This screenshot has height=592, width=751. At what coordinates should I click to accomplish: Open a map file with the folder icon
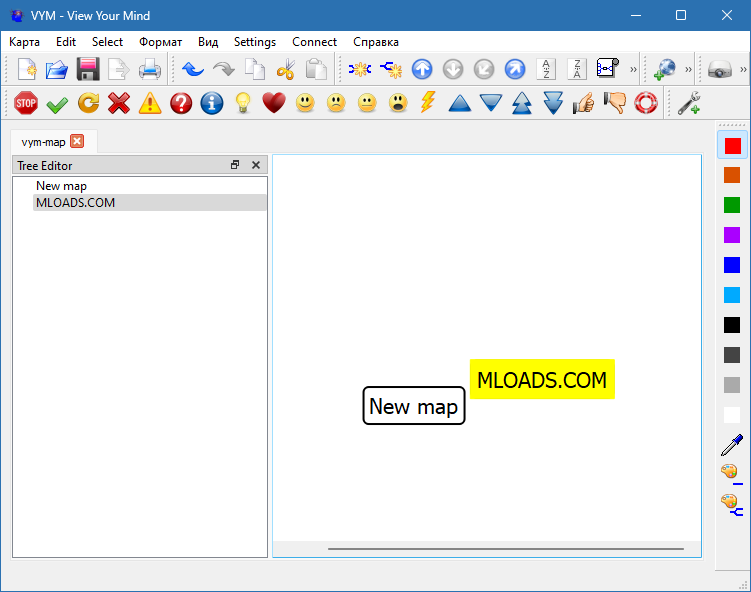point(57,69)
